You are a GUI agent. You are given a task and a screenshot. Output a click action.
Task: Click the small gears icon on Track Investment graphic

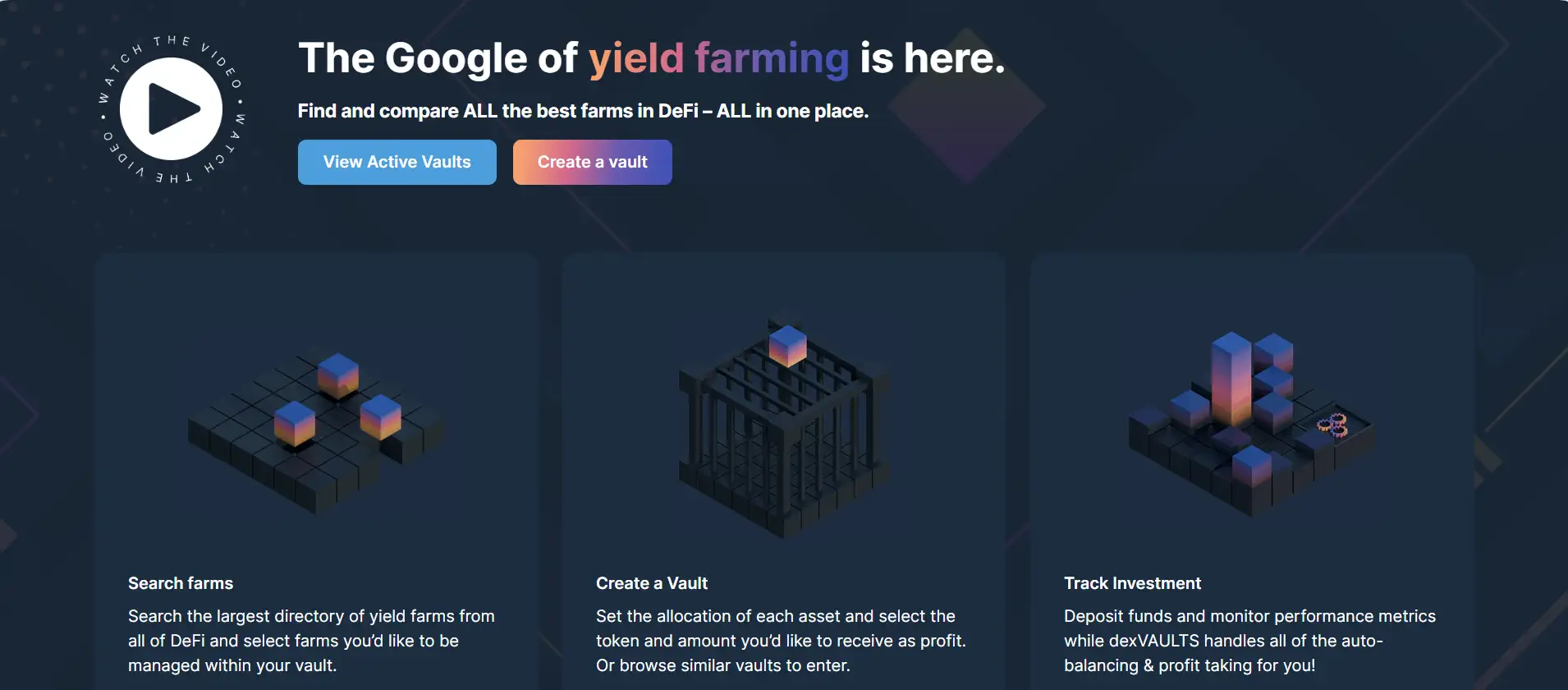click(1332, 425)
